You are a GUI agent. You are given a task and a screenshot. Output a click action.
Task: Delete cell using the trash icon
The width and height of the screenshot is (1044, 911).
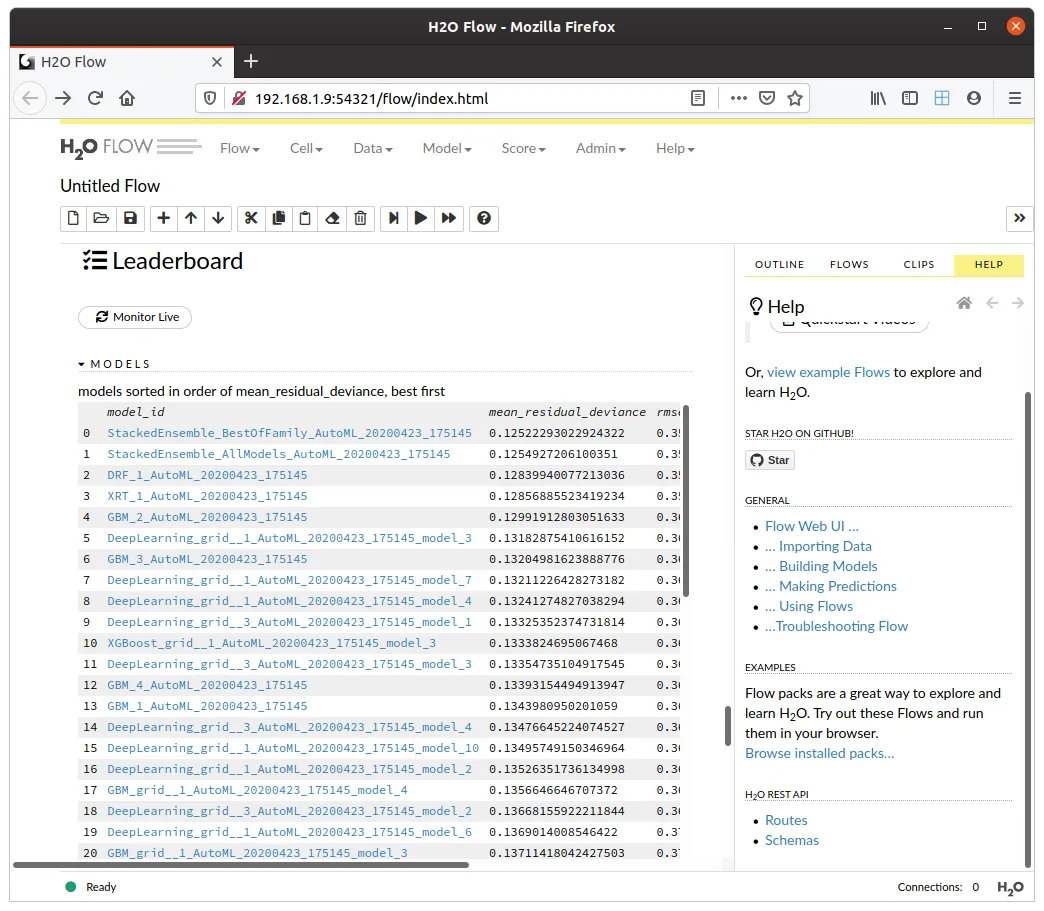coord(361,218)
